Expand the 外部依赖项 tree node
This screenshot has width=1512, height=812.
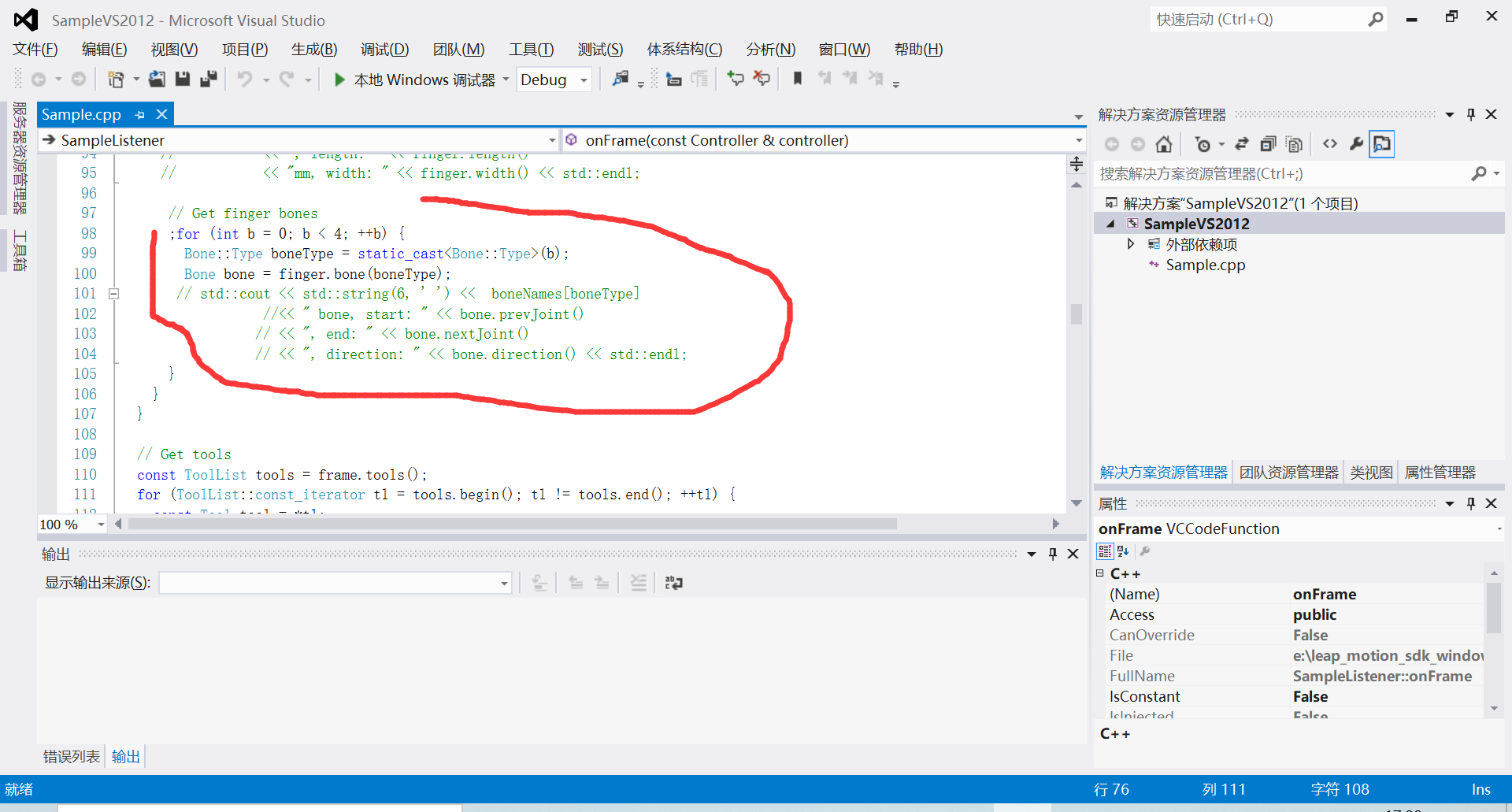(x=1131, y=244)
